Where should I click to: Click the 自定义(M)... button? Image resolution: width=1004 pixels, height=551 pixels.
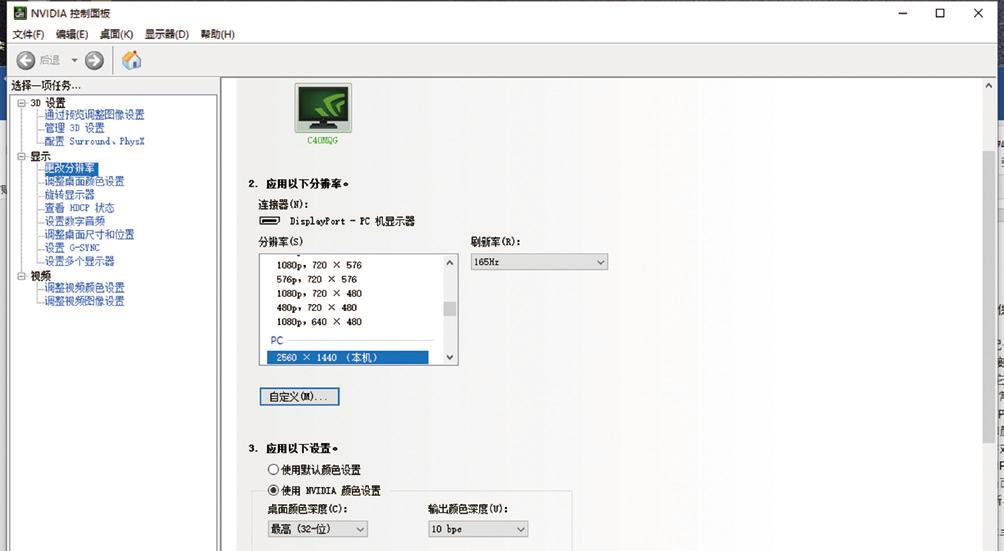pos(300,397)
